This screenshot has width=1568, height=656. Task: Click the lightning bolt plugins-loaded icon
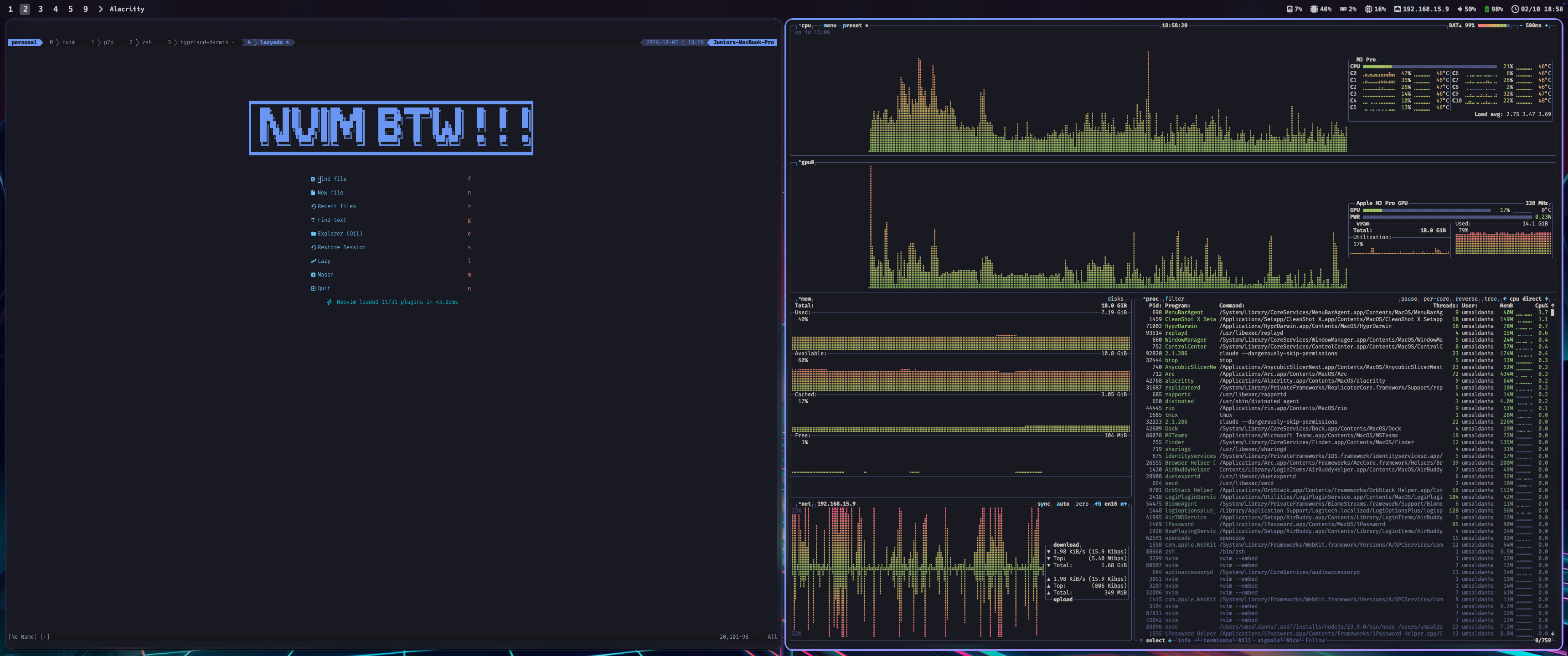(x=329, y=302)
